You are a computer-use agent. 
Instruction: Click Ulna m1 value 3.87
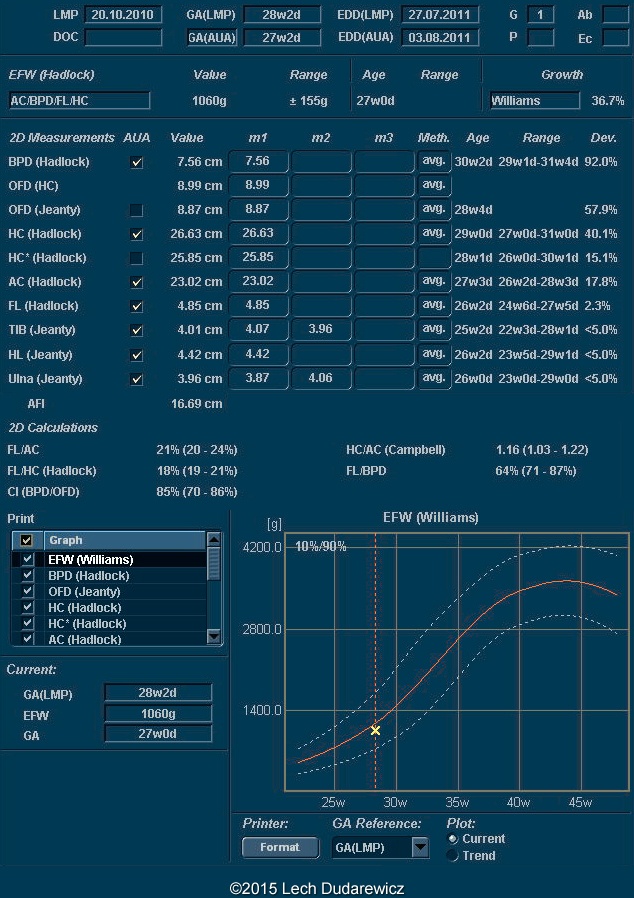point(258,379)
